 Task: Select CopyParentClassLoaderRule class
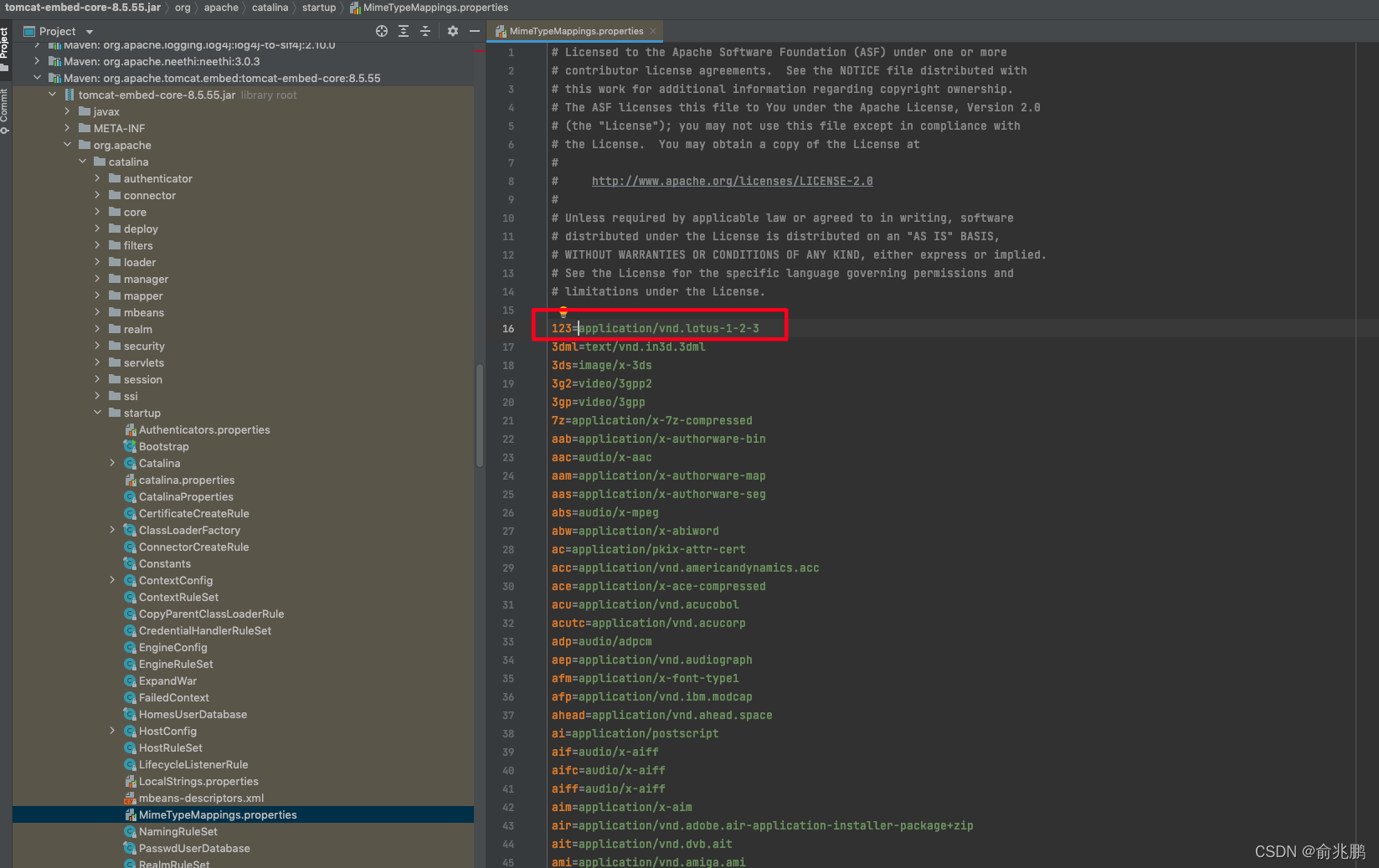(x=211, y=614)
